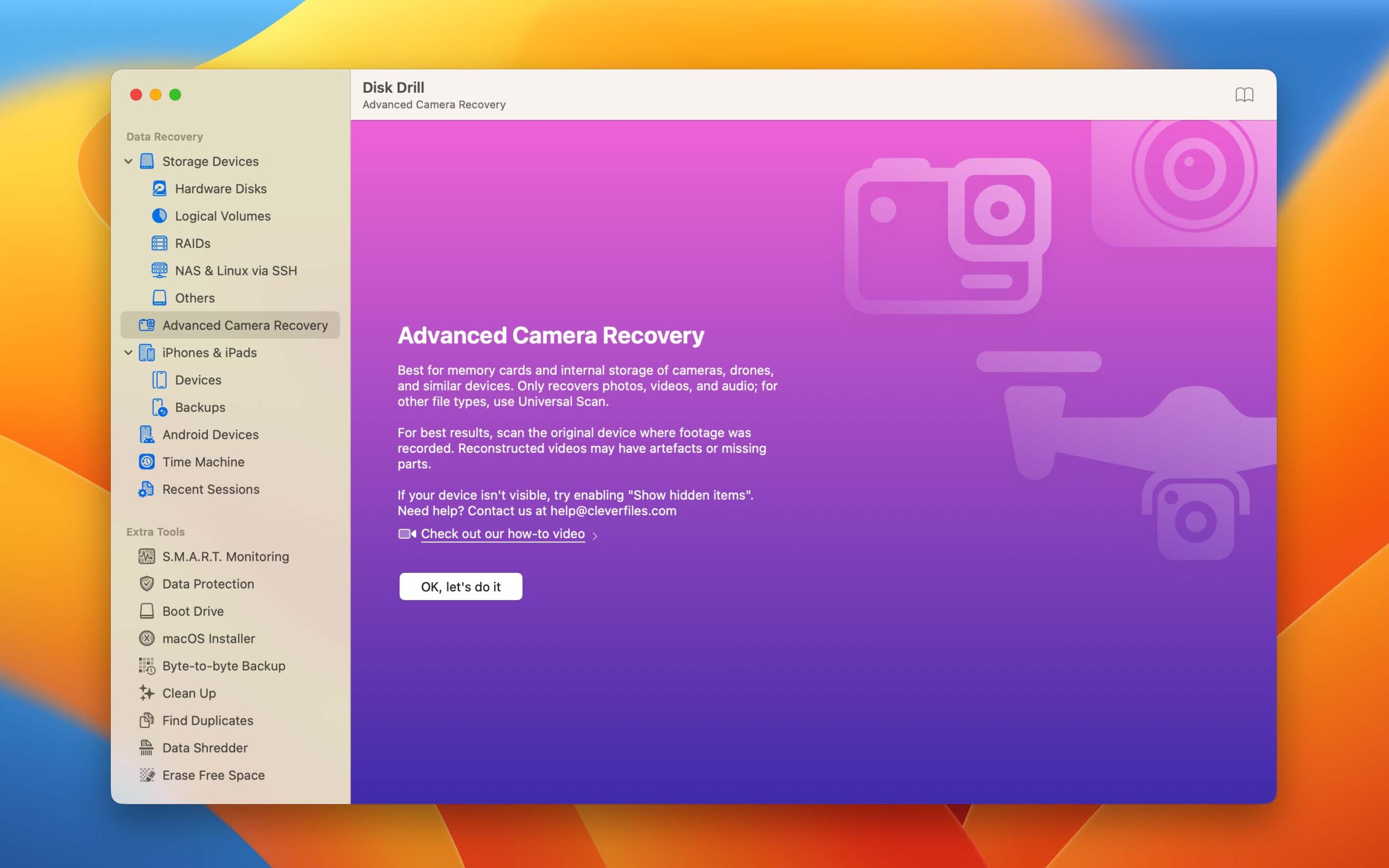1389x868 pixels.
Task: Click the Hardware Disks icon
Action: (159, 188)
